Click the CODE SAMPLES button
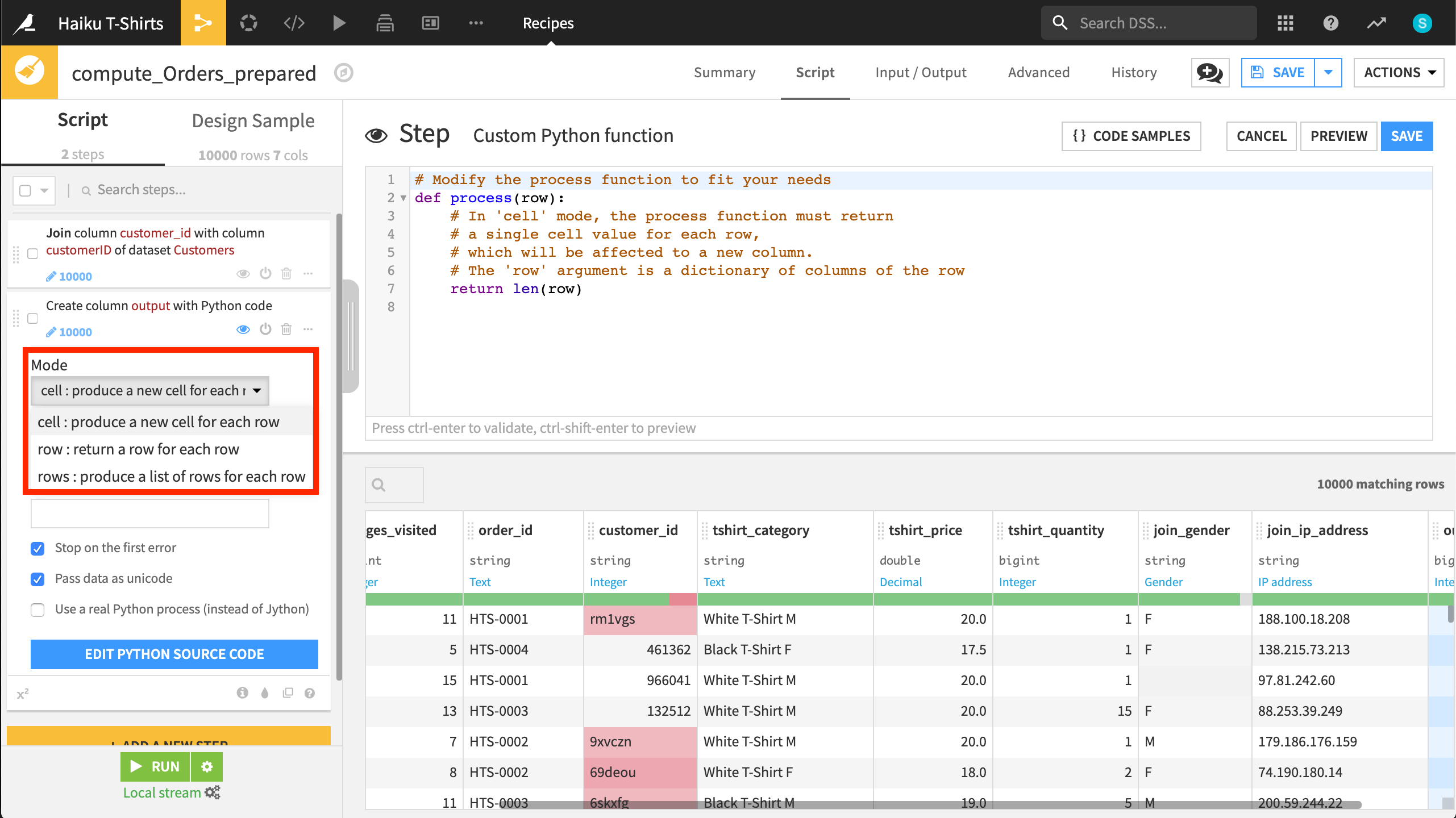This screenshot has width=1456, height=818. coord(1131,136)
